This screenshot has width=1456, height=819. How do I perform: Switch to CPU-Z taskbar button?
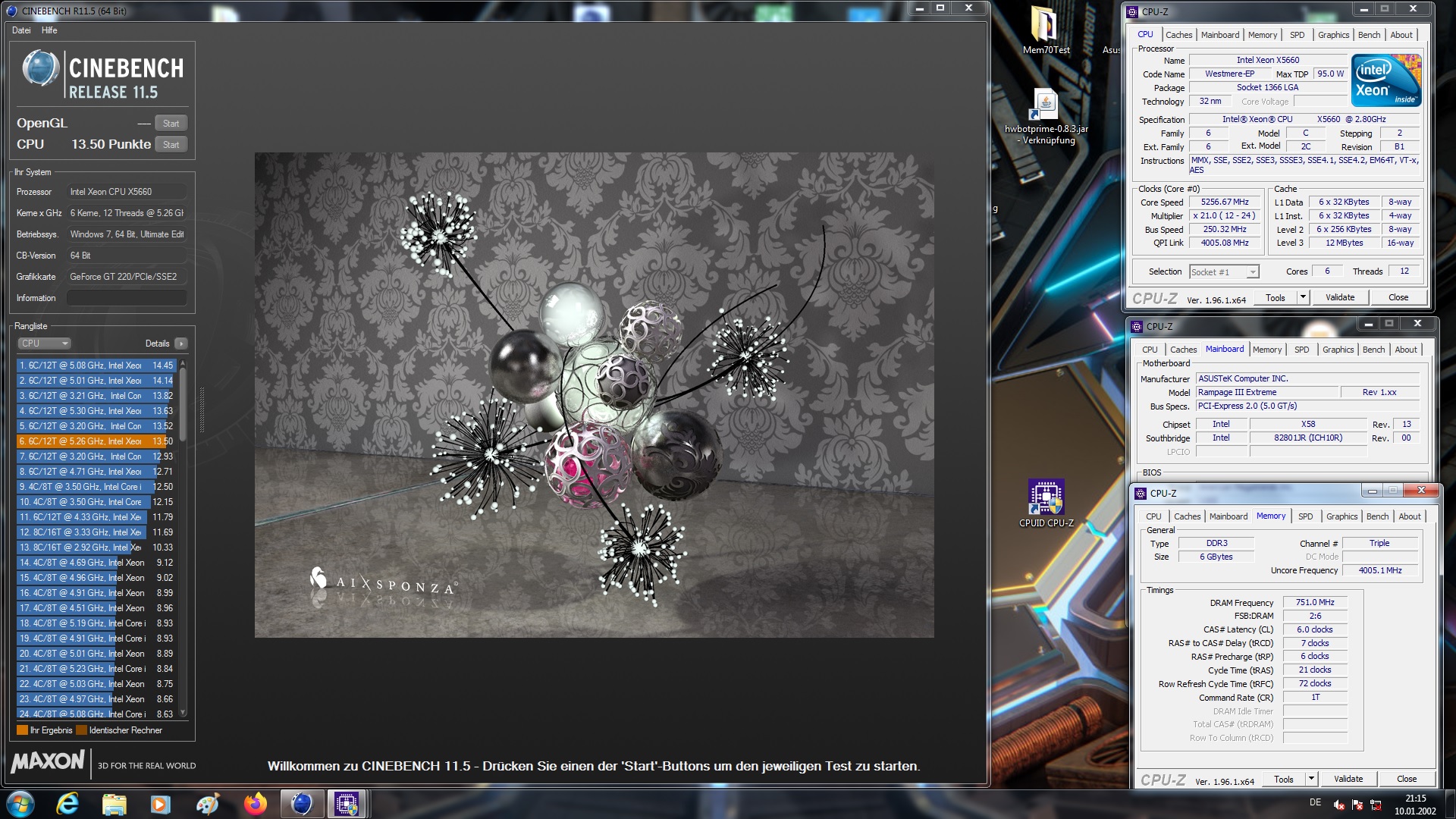pos(347,804)
